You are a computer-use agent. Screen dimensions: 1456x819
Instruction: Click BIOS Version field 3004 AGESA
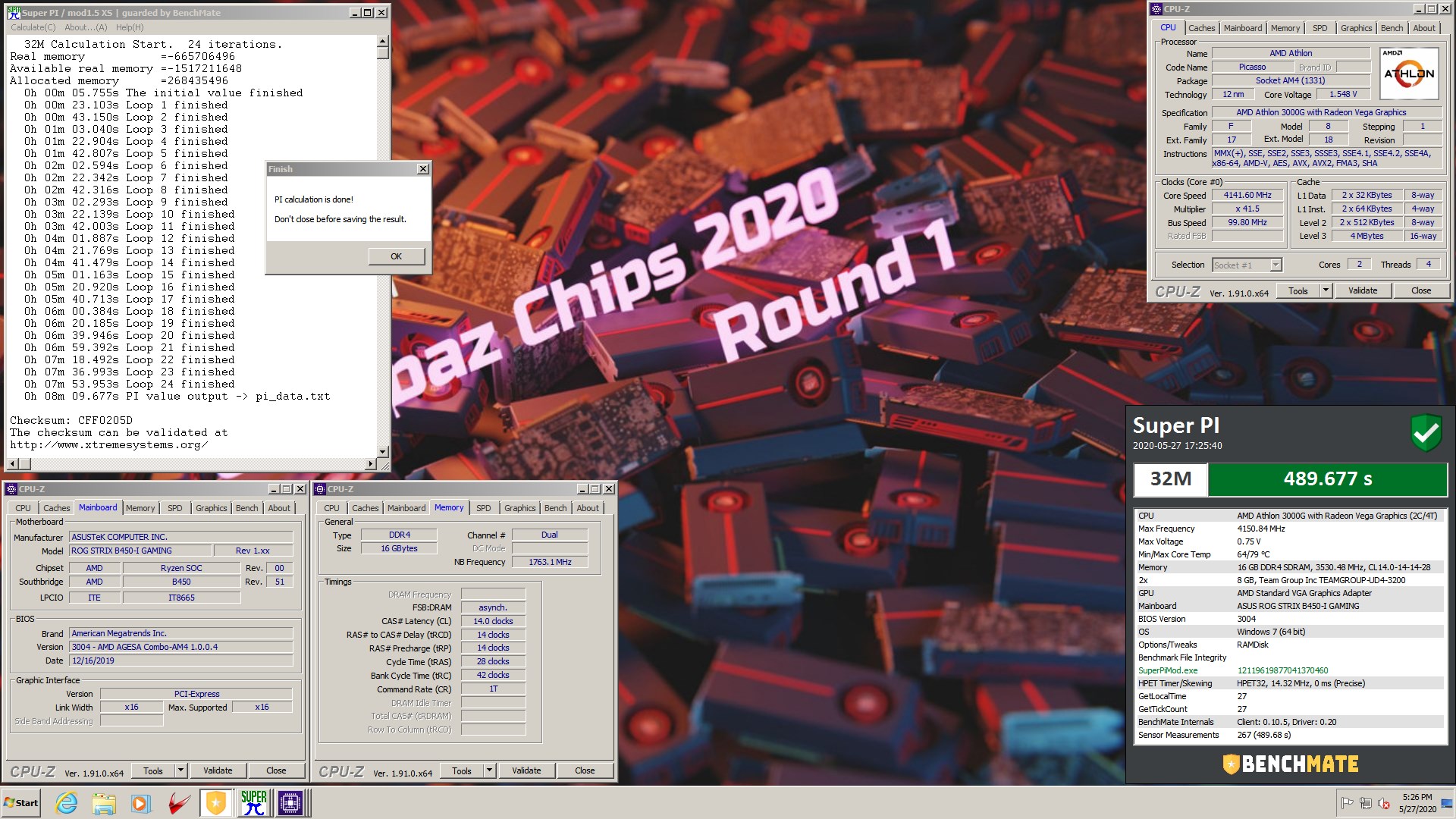[x=181, y=647]
